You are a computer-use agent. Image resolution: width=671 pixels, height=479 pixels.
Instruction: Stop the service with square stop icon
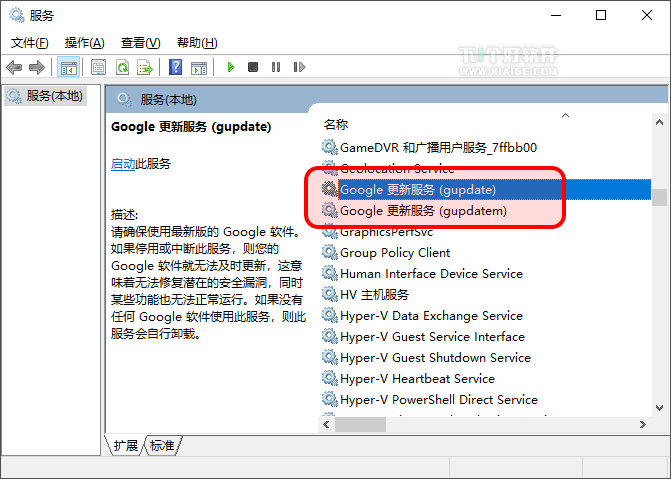pyautogui.click(x=253, y=67)
